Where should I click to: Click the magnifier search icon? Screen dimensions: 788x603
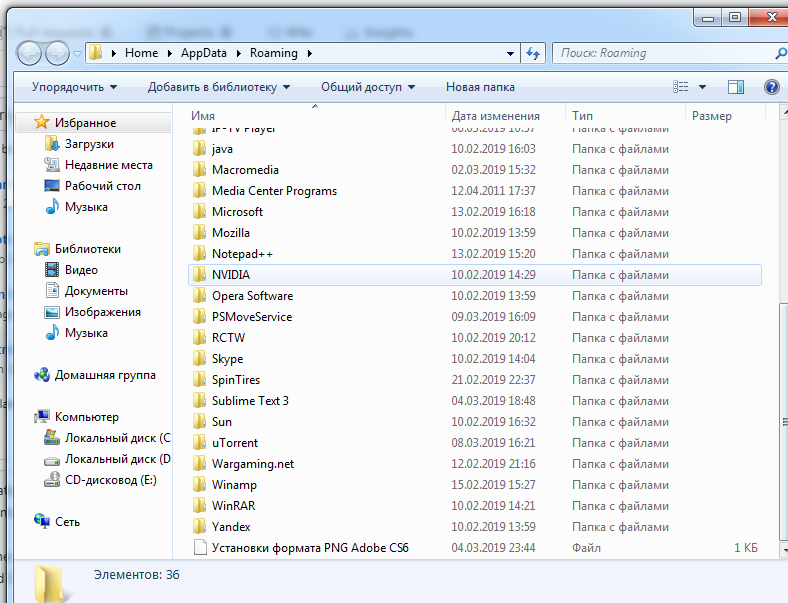(x=781, y=53)
